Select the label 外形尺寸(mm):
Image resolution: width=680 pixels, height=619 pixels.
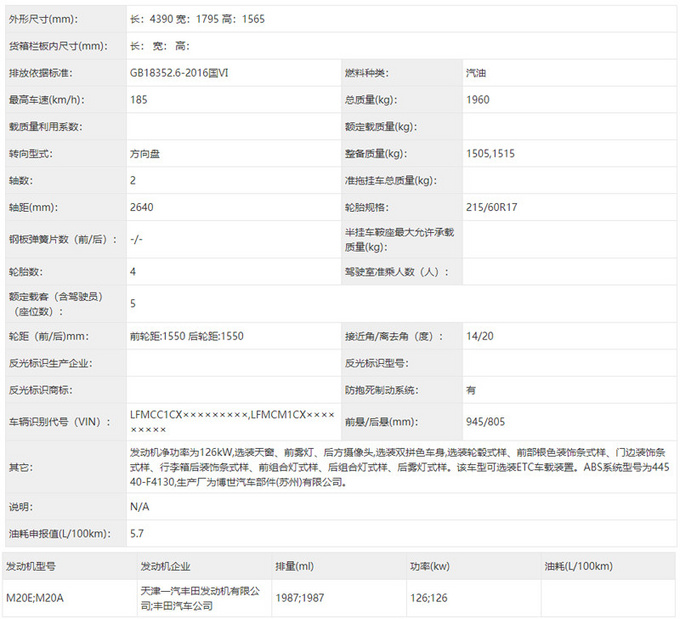click(43, 19)
